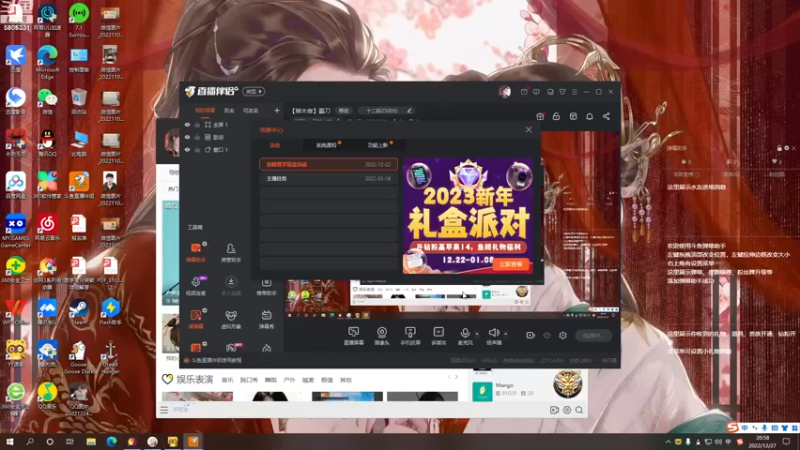Open the virtual avatar bear tool

click(231, 319)
